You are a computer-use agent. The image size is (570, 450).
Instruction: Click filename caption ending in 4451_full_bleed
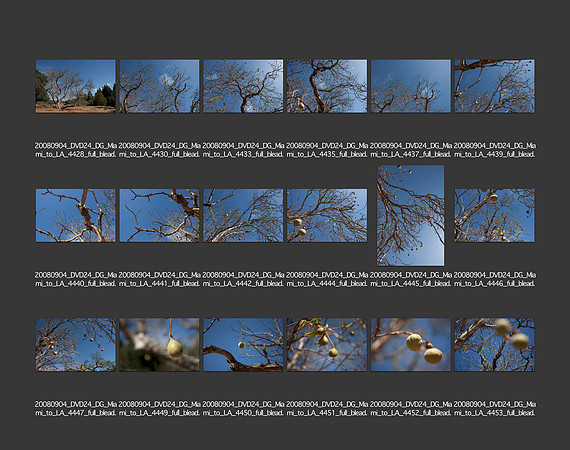(327, 408)
